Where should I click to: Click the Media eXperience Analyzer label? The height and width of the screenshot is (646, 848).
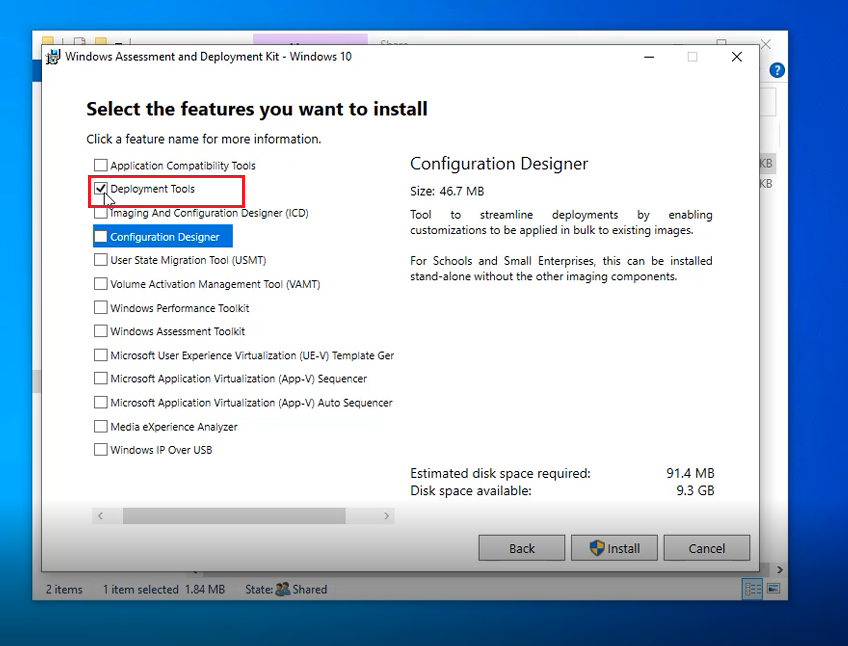click(174, 427)
